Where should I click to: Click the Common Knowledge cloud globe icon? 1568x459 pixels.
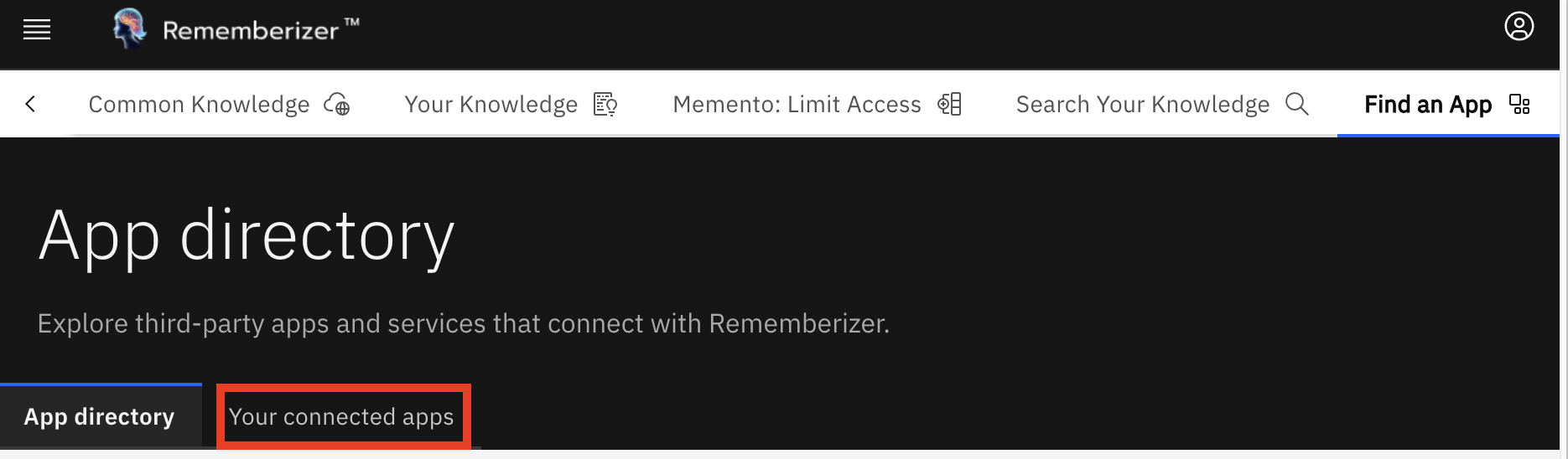(x=337, y=105)
